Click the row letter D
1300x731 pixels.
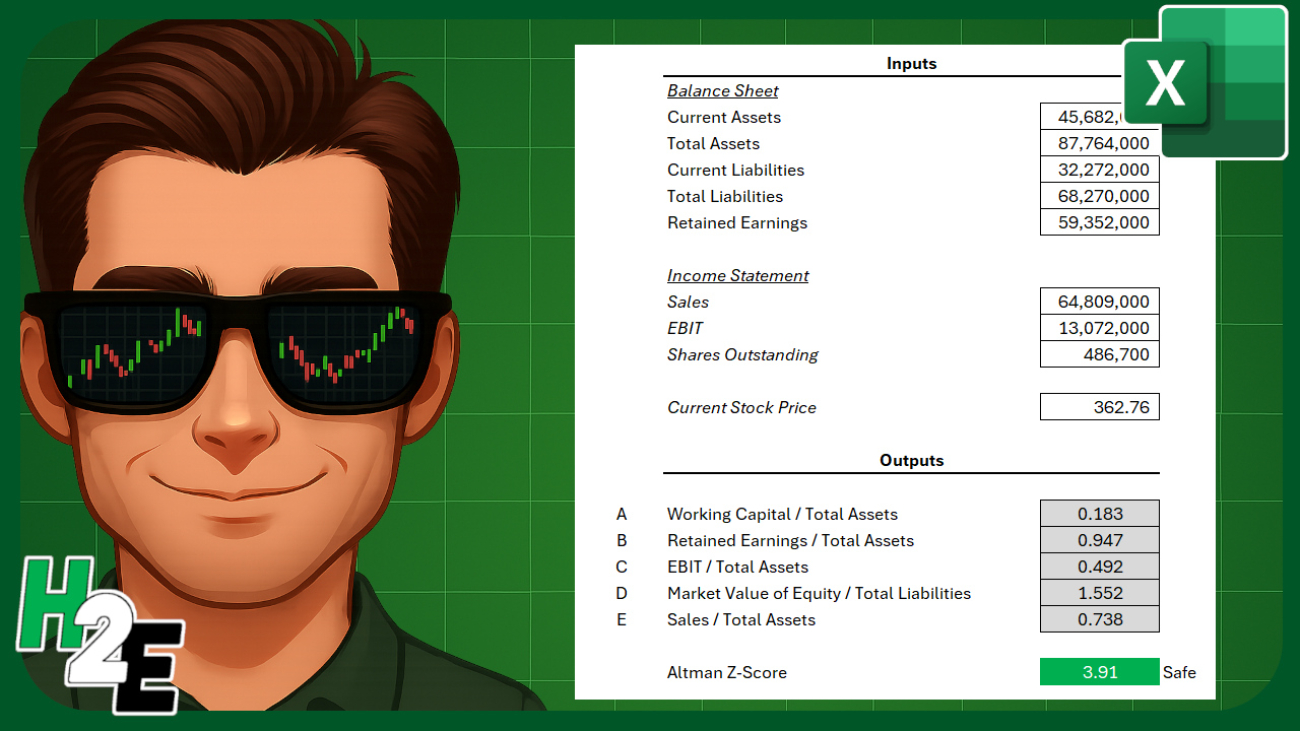621,593
